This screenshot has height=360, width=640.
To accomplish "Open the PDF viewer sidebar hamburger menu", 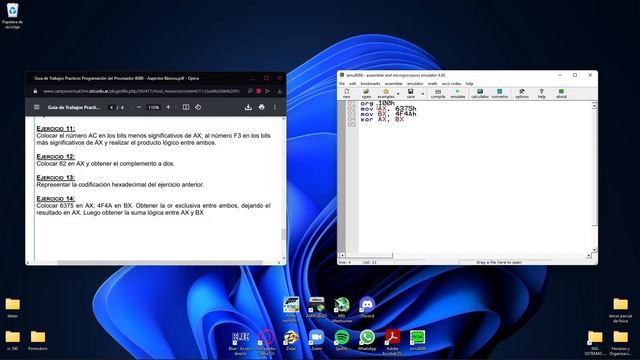I will pyautogui.click(x=37, y=107).
